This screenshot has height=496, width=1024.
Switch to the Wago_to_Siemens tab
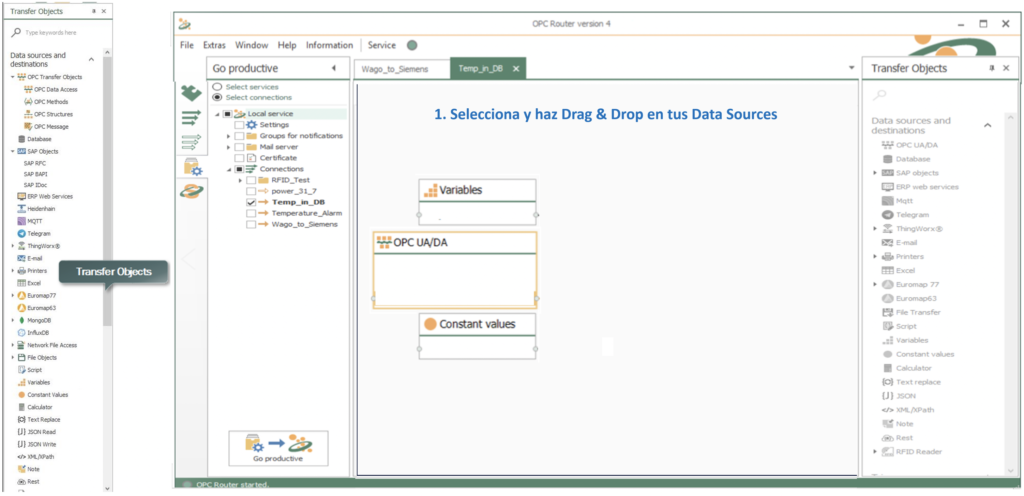(403, 69)
